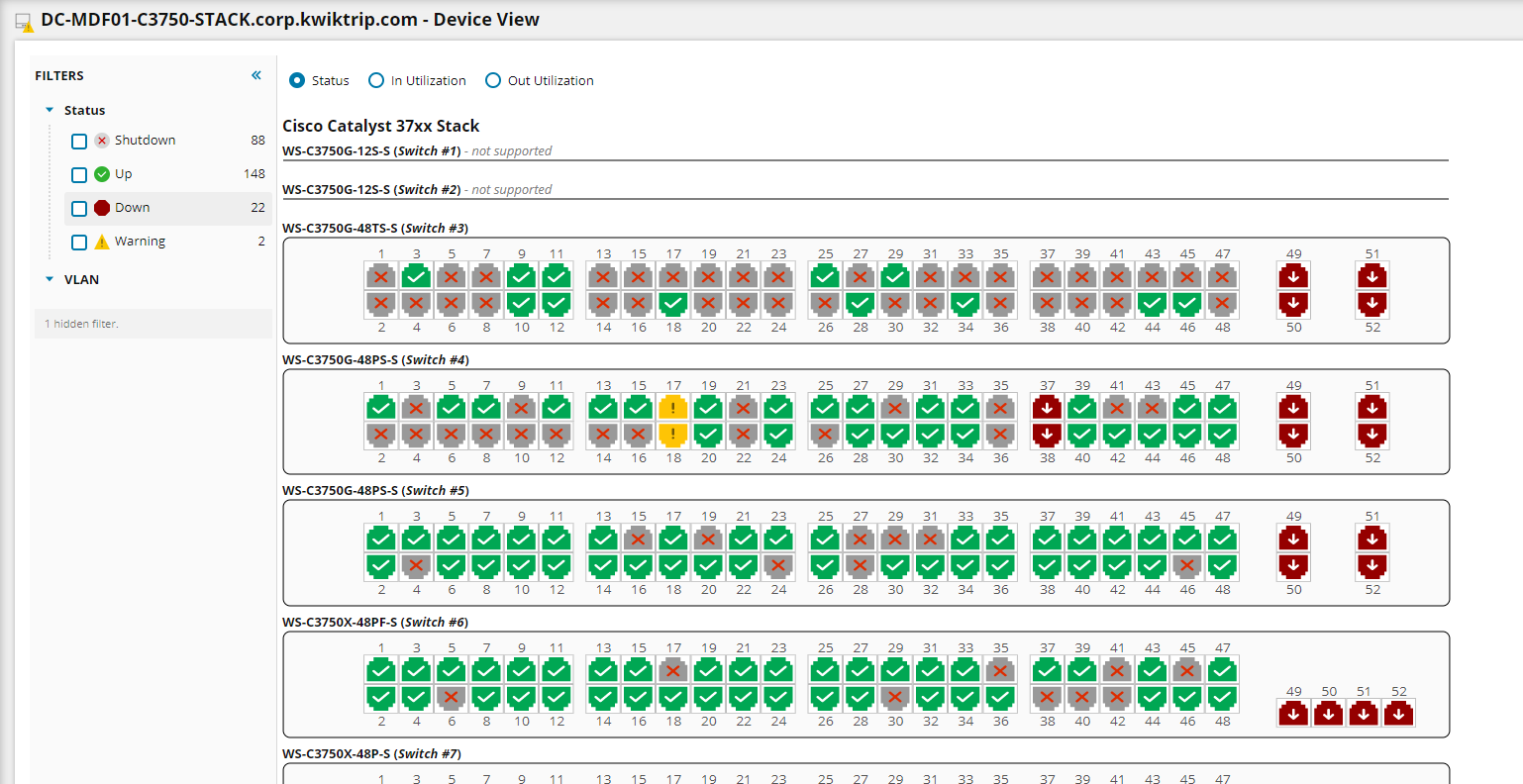Screen dimensions: 1523x784
Task: Select shutdown port 6 on Switch #6
Action: [x=452, y=697]
